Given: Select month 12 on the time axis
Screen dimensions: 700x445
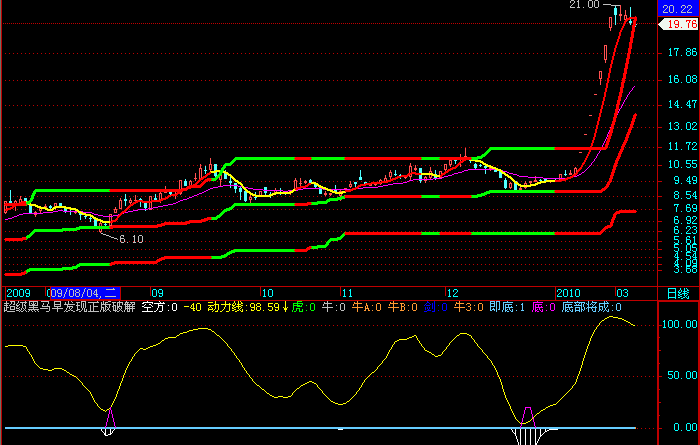Looking at the screenshot, I should tap(453, 293).
